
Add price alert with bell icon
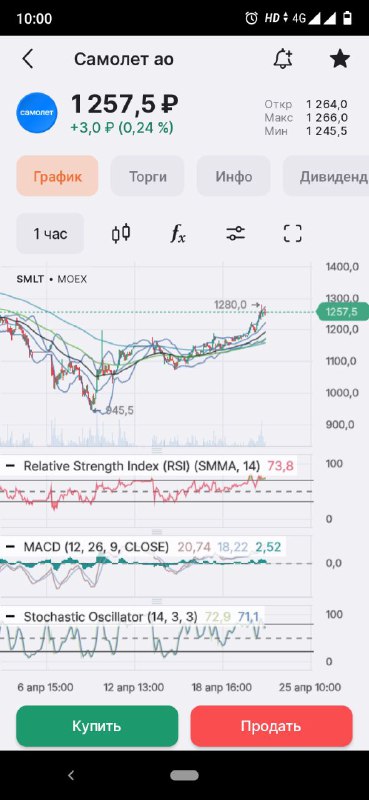[283, 59]
